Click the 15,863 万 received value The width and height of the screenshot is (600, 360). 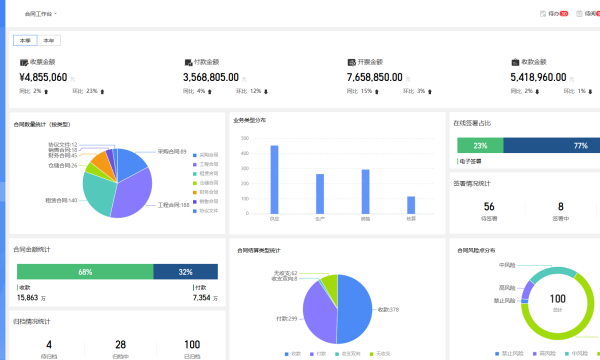click(x=31, y=298)
